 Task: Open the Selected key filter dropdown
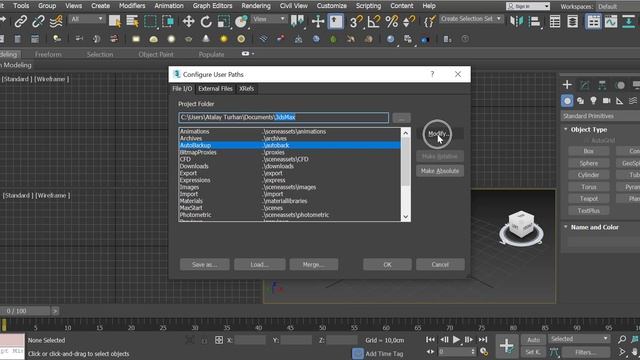(578, 339)
